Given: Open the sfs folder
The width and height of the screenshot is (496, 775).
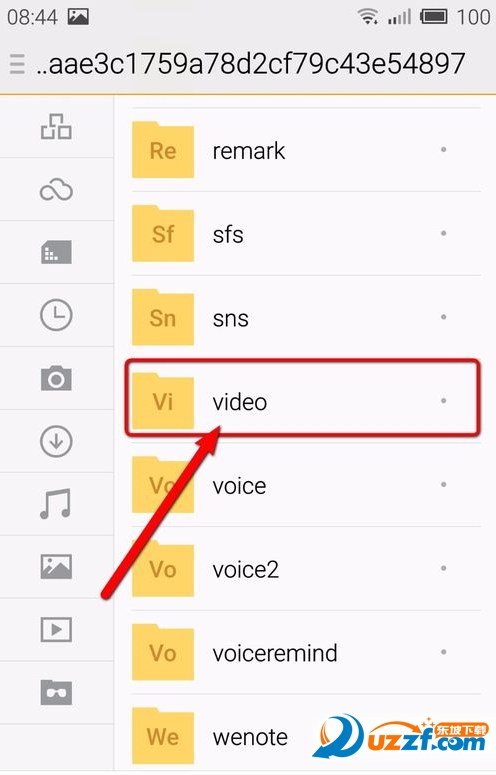Looking at the screenshot, I should pos(306,234).
